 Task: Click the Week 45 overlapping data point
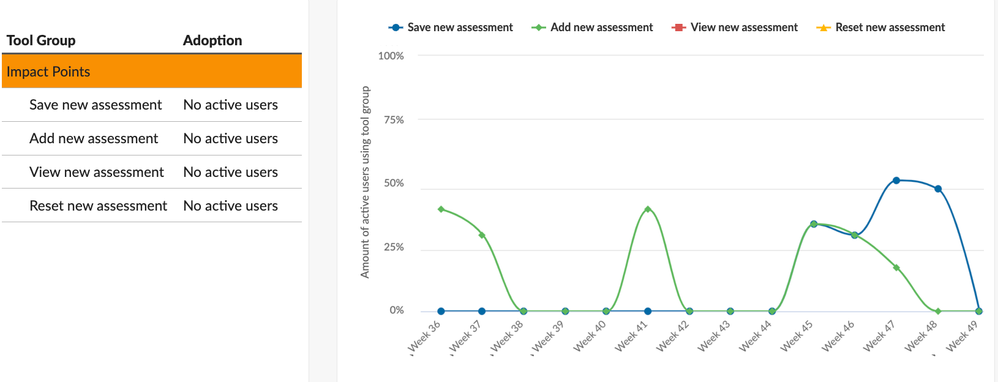coord(813,224)
